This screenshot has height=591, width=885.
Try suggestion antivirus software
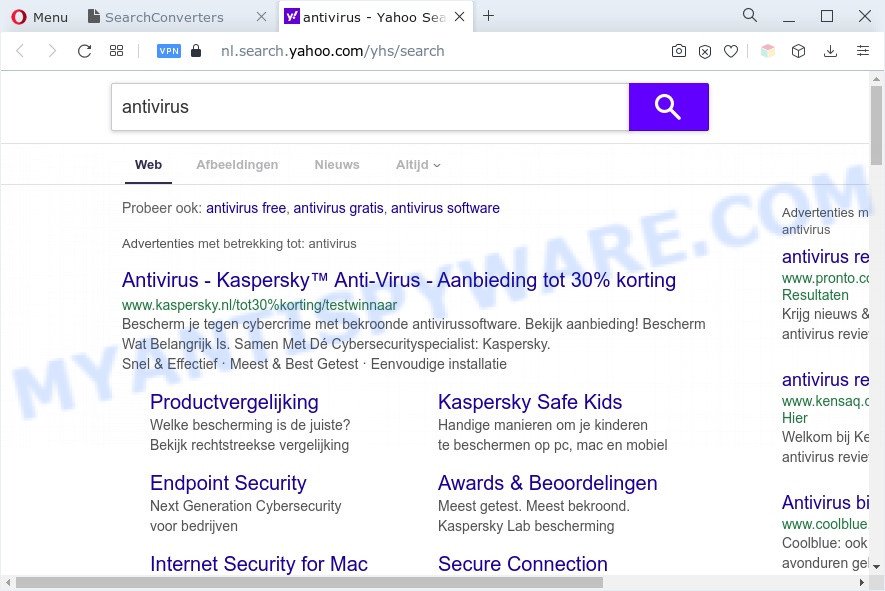(445, 208)
